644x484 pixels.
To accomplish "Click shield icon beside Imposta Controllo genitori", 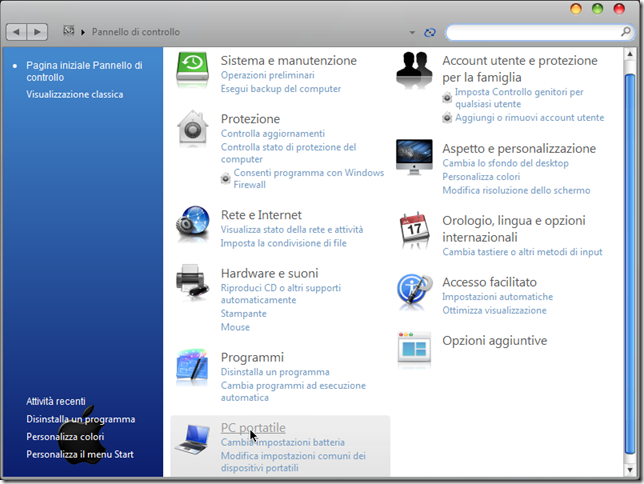I will coord(447,98).
